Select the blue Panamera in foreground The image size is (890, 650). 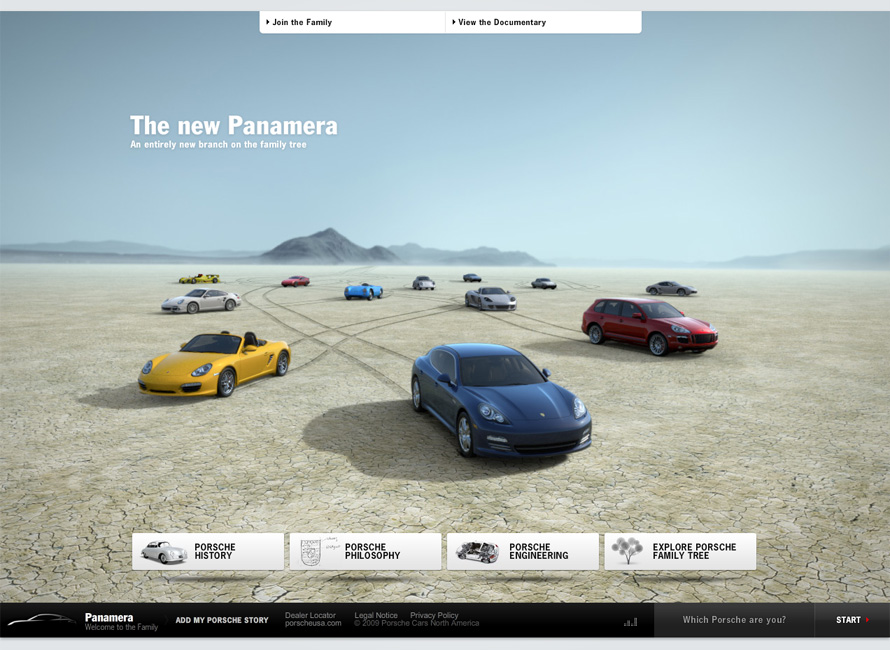pos(501,400)
